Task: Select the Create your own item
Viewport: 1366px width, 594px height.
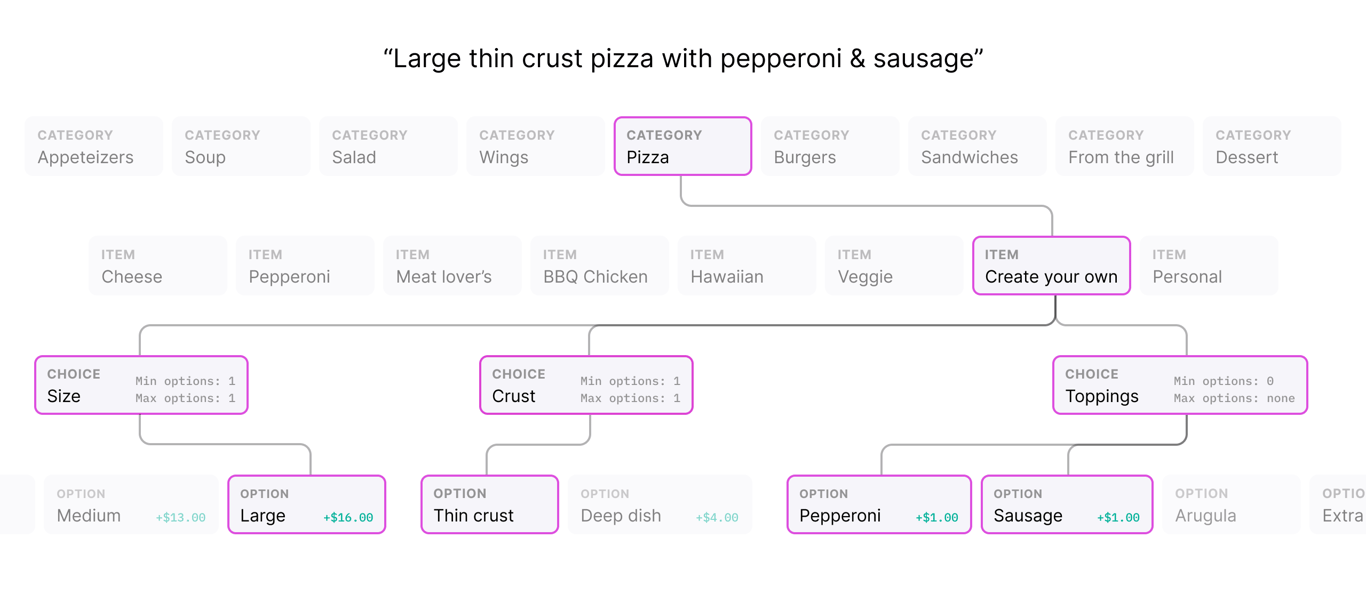Action: point(1051,266)
